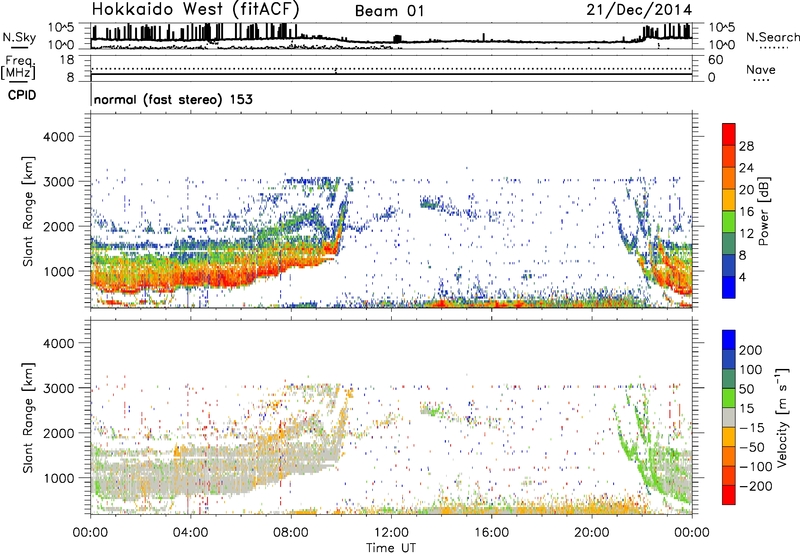
Task: Click the "1000" tick of velocity panel
Action: 58,478
